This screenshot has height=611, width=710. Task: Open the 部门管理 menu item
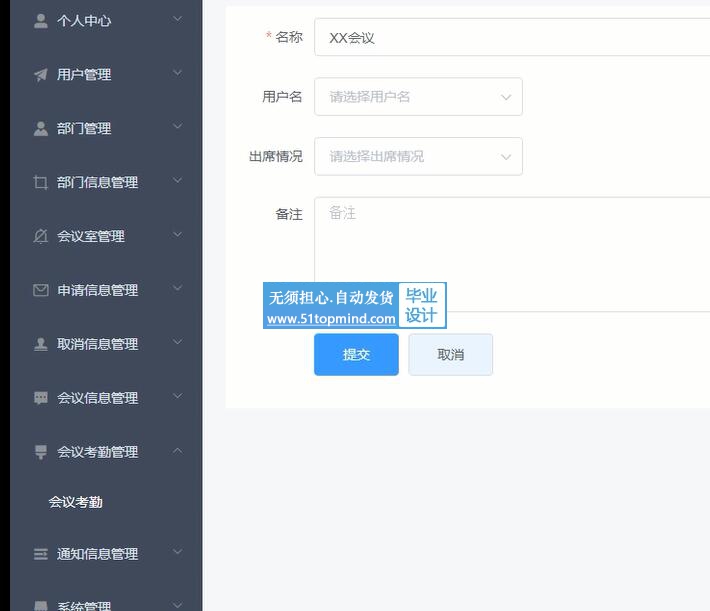pyautogui.click(x=106, y=128)
